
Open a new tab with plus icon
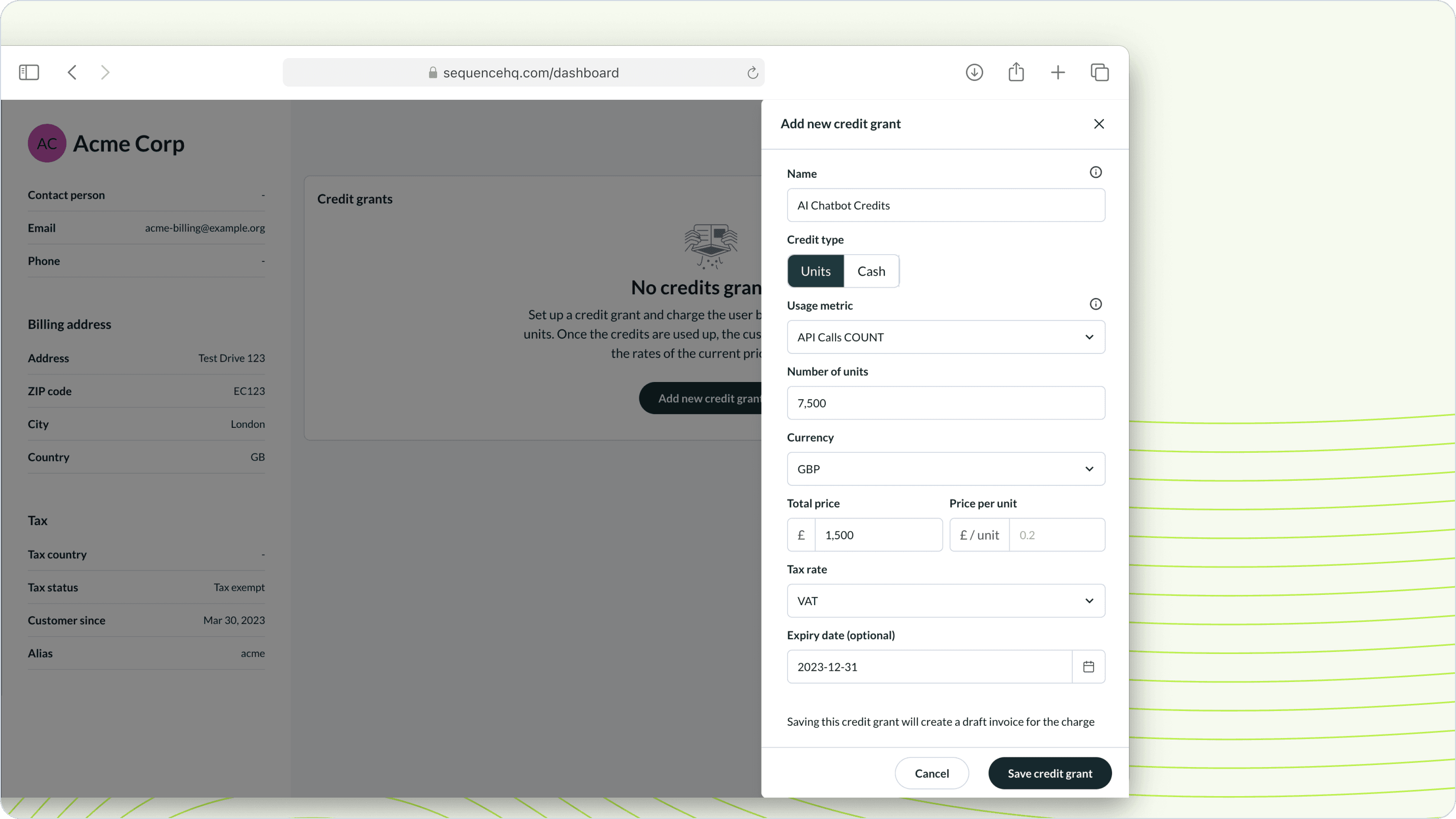1058,72
